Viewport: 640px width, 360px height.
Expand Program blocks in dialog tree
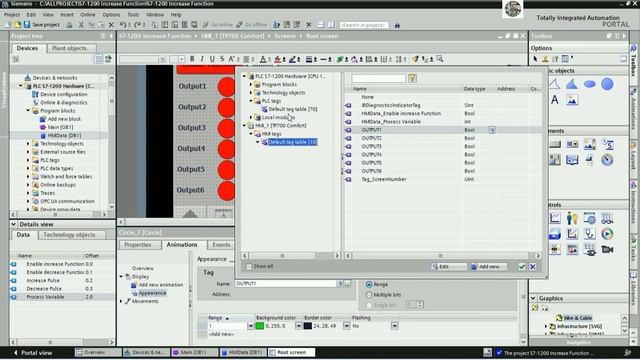coord(251,84)
